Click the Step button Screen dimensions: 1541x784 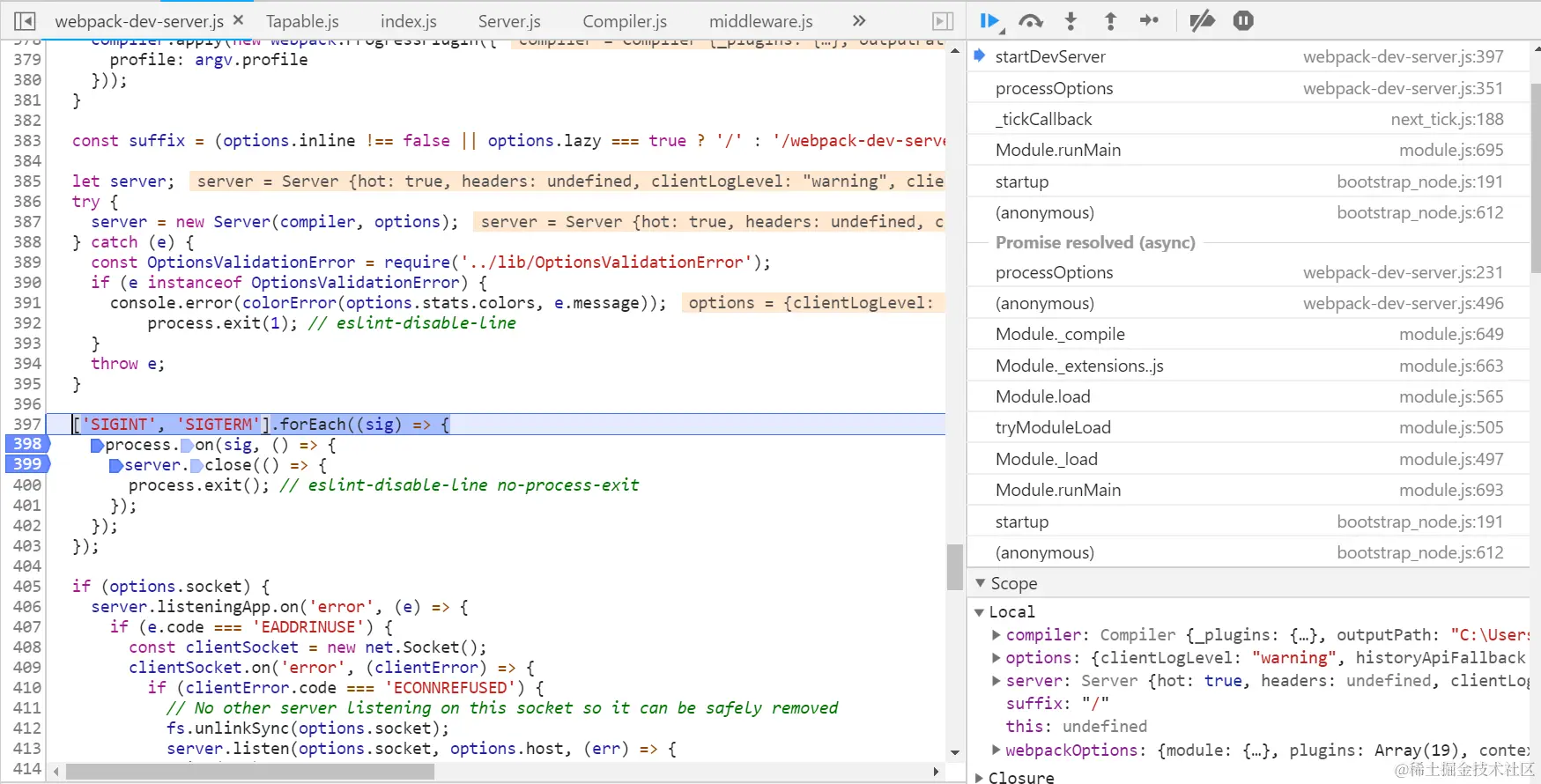tap(1150, 20)
